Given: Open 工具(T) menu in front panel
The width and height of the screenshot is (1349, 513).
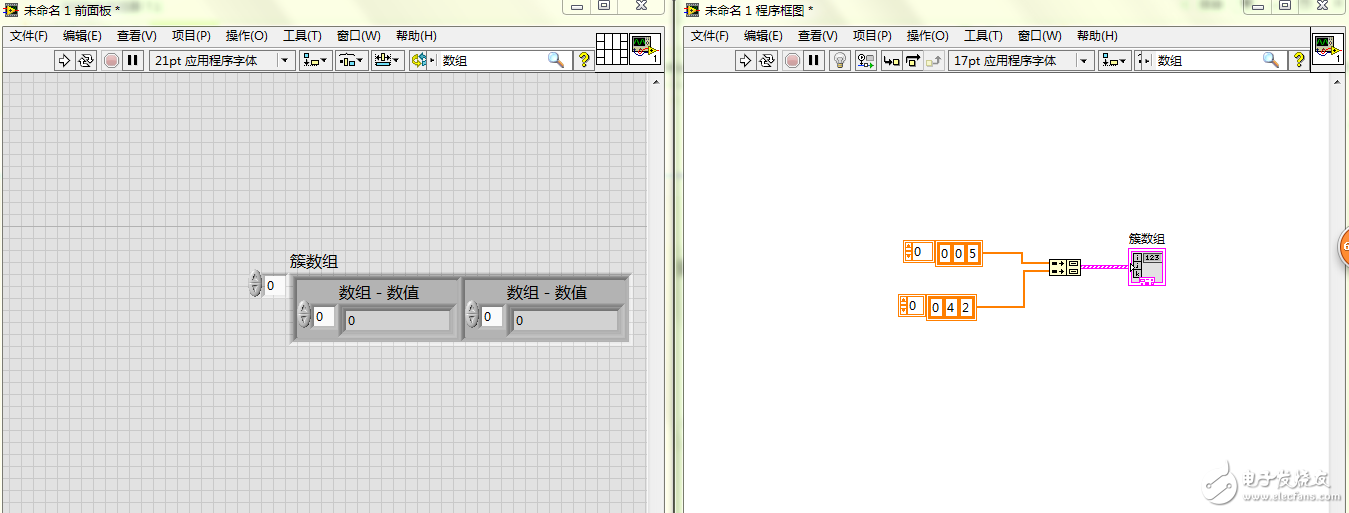Looking at the screenshot, I should (x=302, y=35).
